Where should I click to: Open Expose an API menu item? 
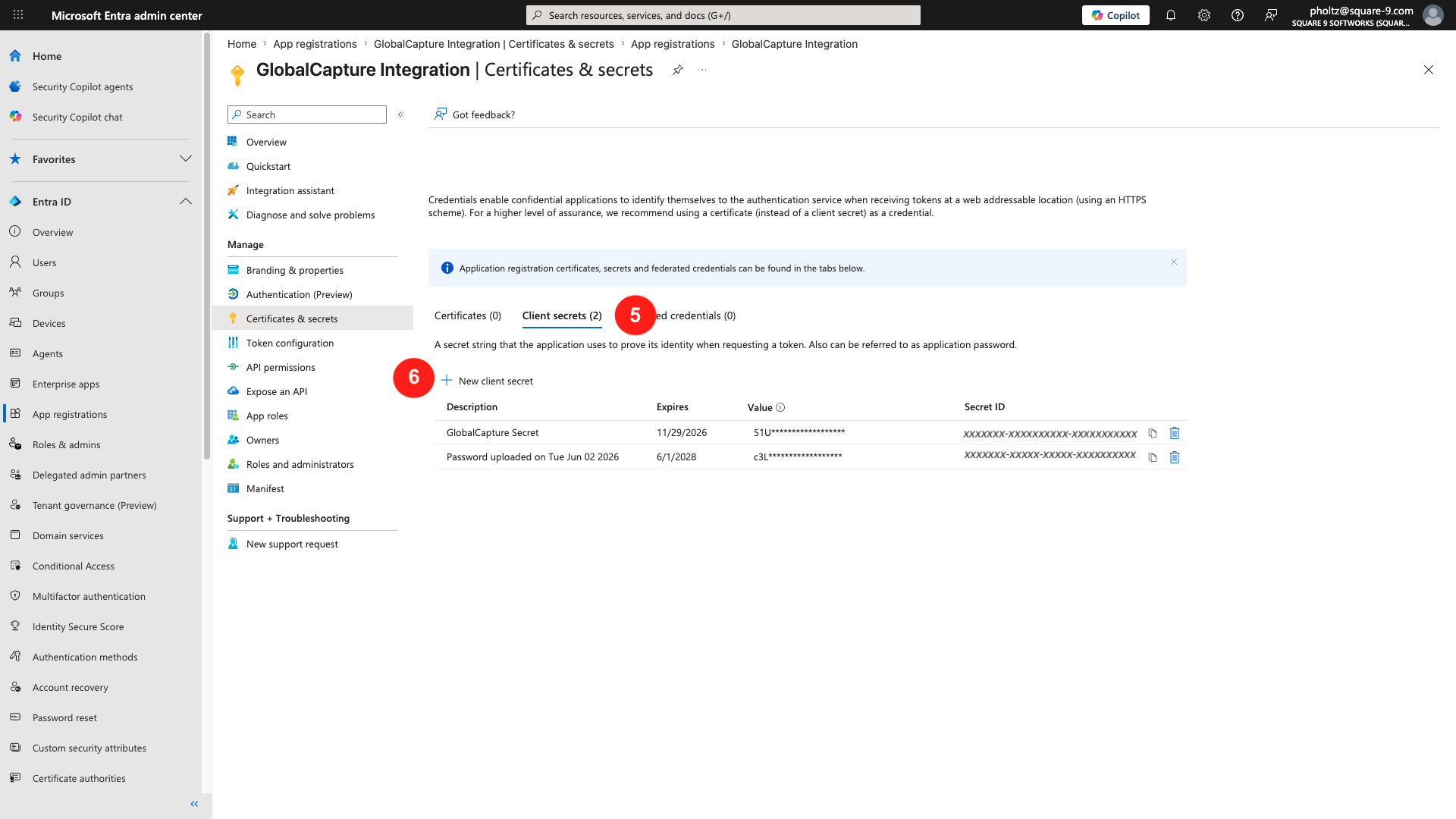point(277,391)
